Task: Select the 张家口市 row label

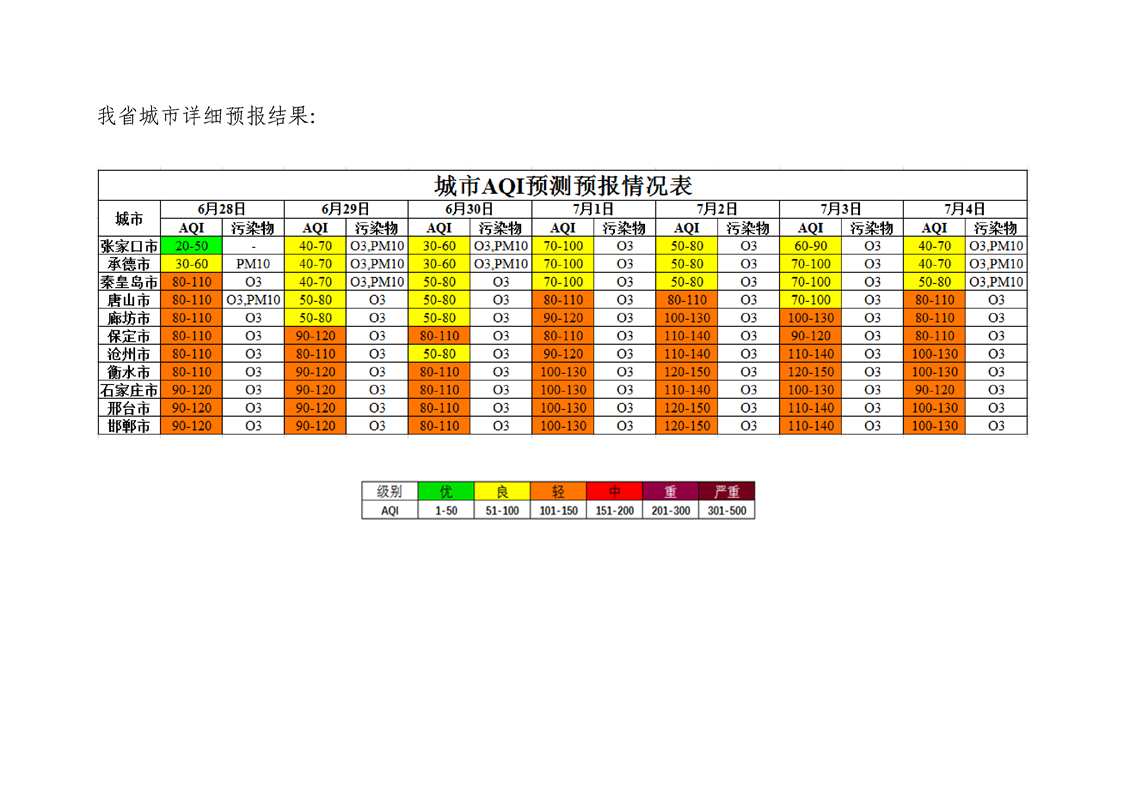Action: tap(129, 246)
